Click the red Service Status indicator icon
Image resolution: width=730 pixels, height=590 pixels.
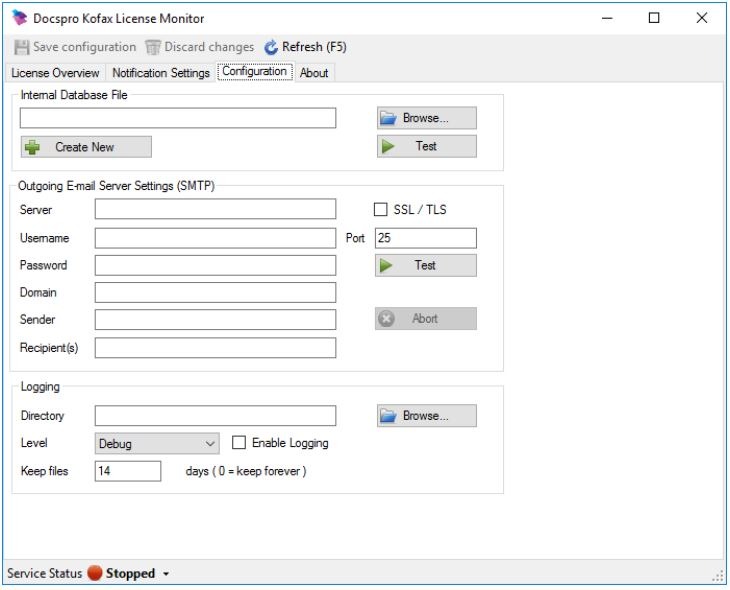(95, 574)
